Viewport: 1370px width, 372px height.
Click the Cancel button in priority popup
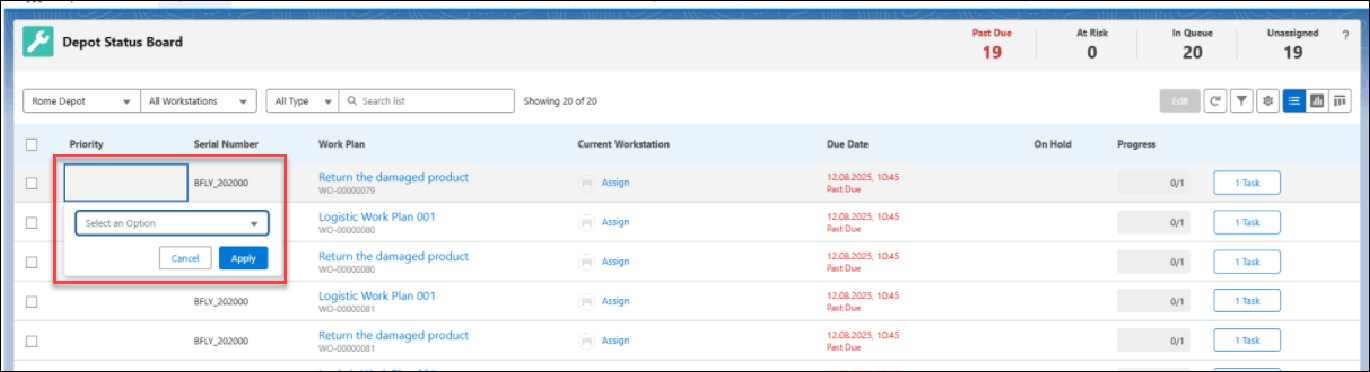tap(185, 258)
